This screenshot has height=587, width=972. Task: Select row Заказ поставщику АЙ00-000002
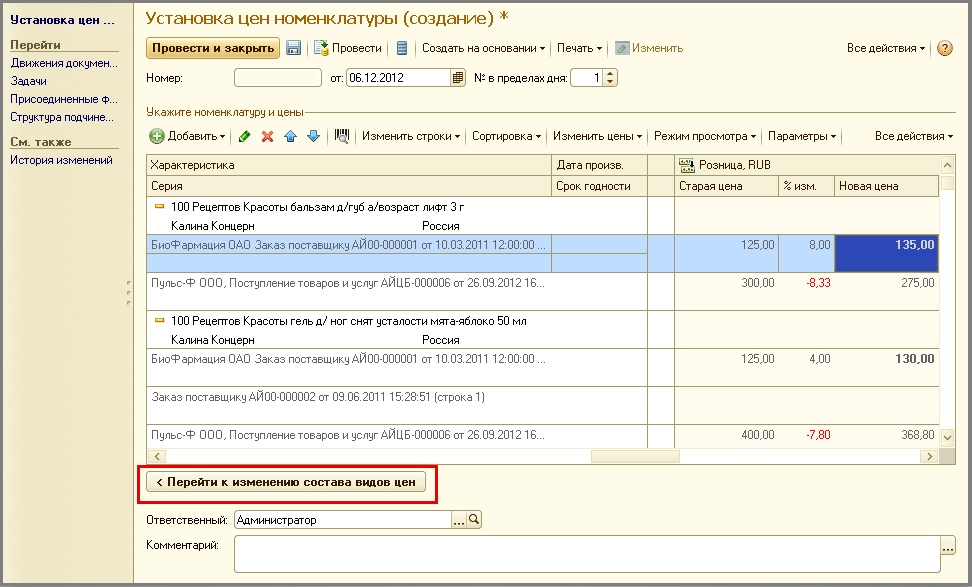click(x=397, y=405)
